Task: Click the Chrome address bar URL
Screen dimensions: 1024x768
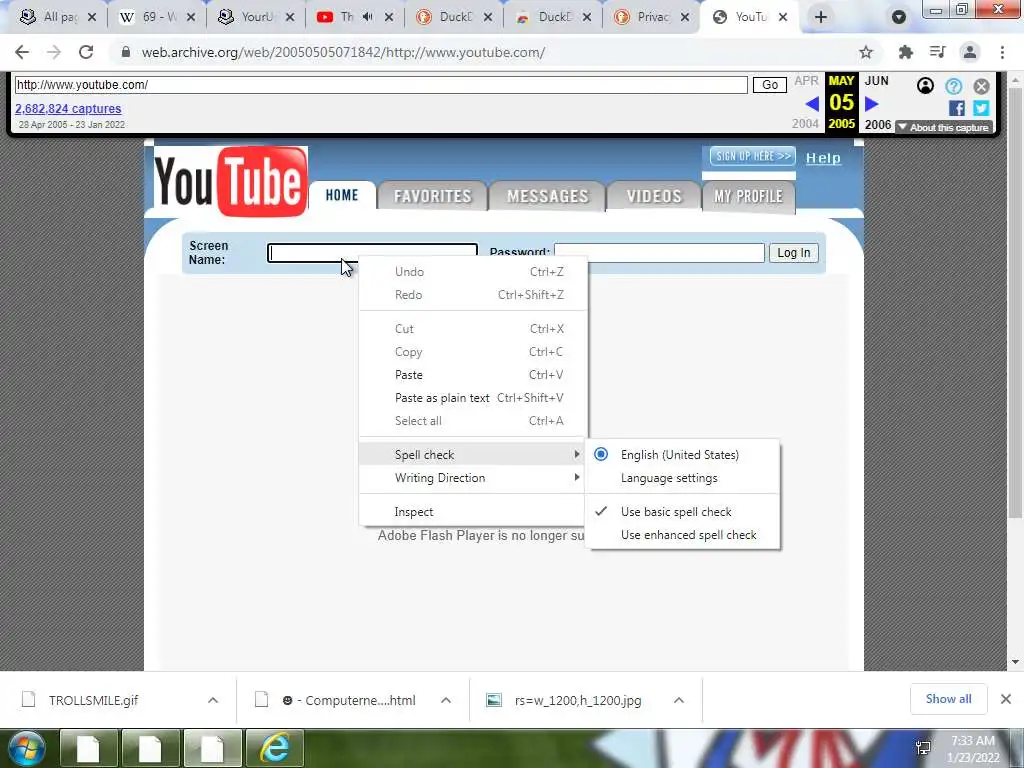Action: click(x=344, y=52)
